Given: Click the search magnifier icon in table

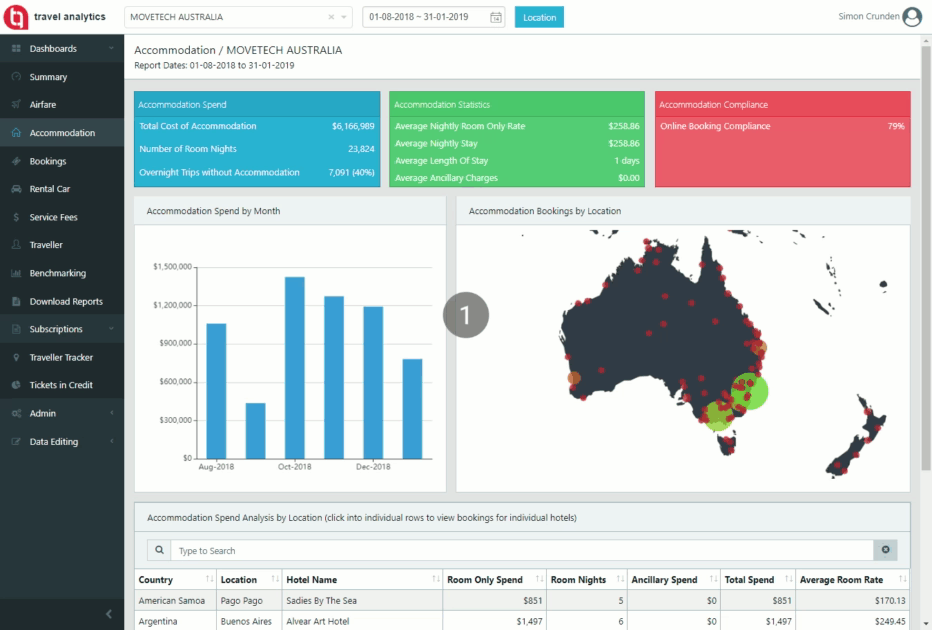Looking at the screenshot, I should (159, 551).
